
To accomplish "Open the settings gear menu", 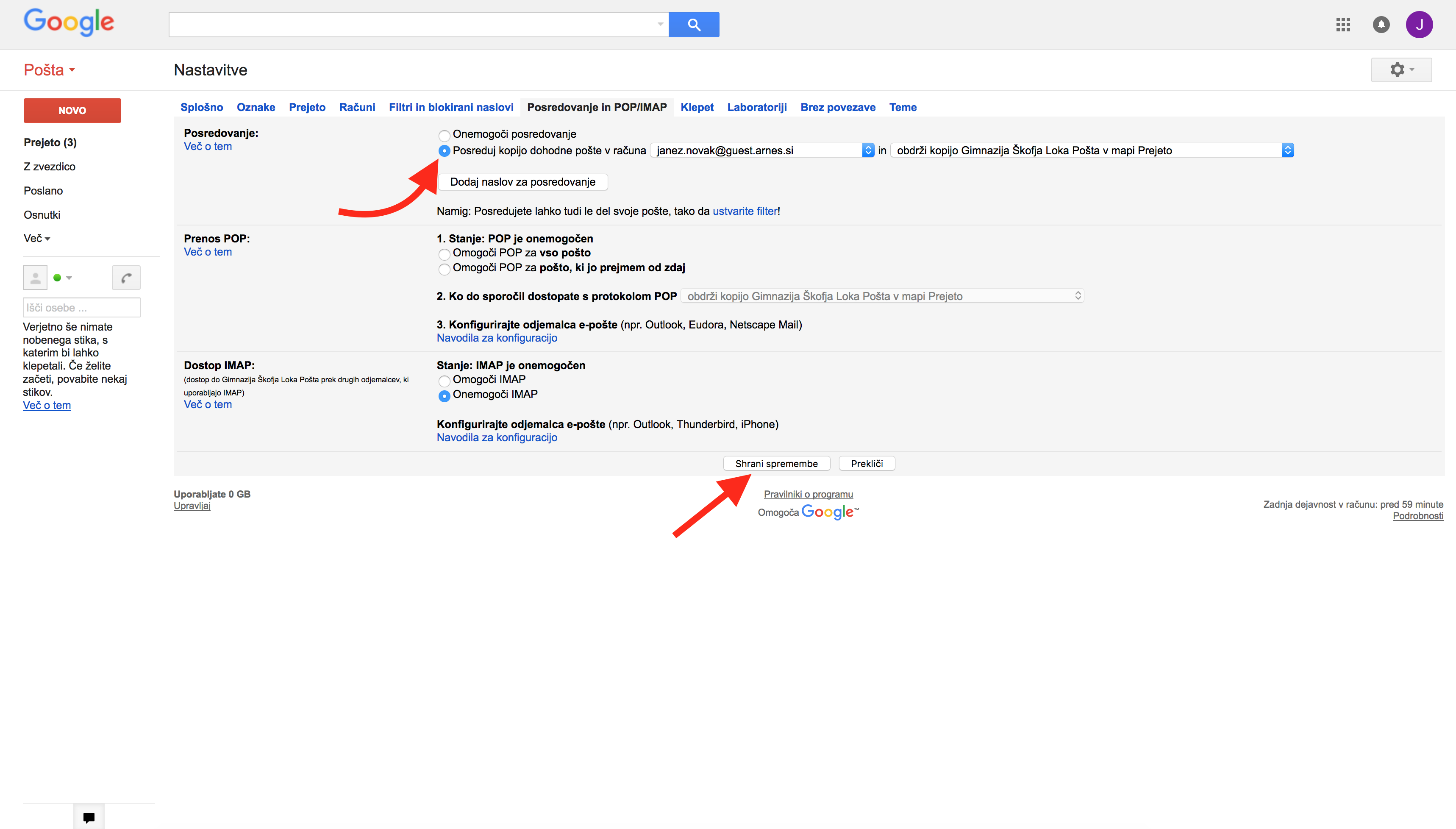I will pos(1401,70).
